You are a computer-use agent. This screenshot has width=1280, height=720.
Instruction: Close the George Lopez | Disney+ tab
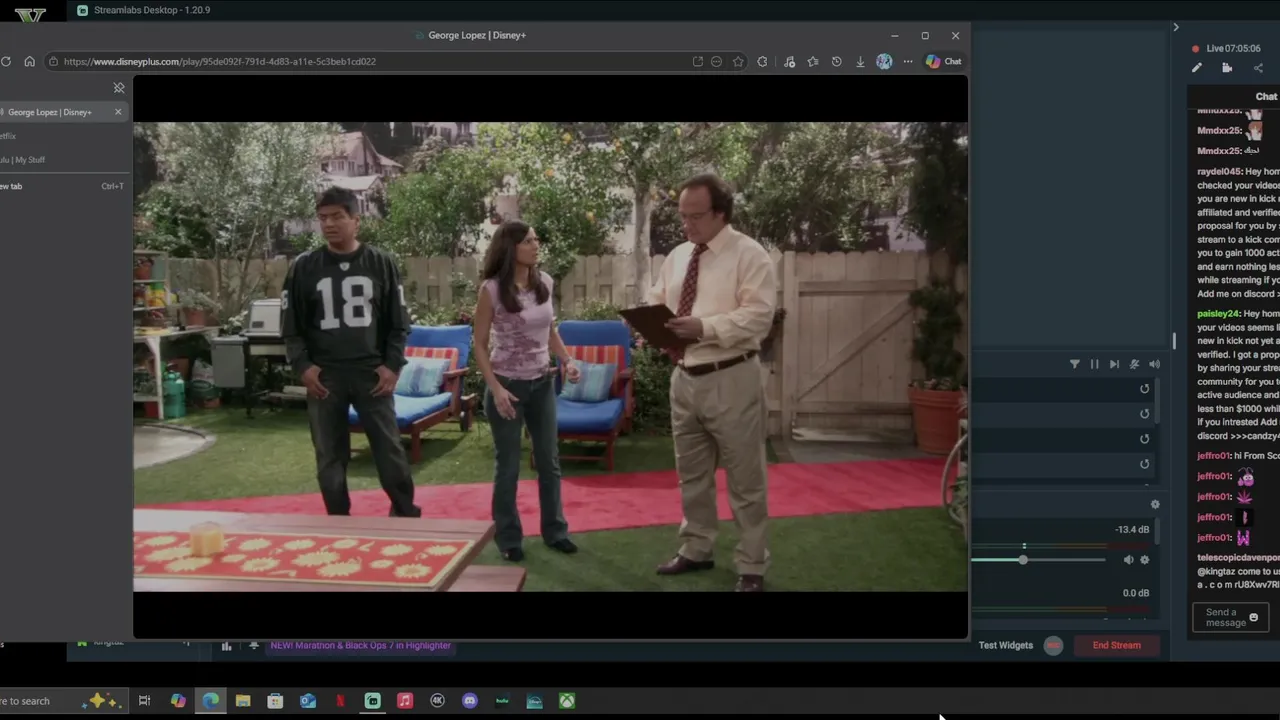pos(118,112)
